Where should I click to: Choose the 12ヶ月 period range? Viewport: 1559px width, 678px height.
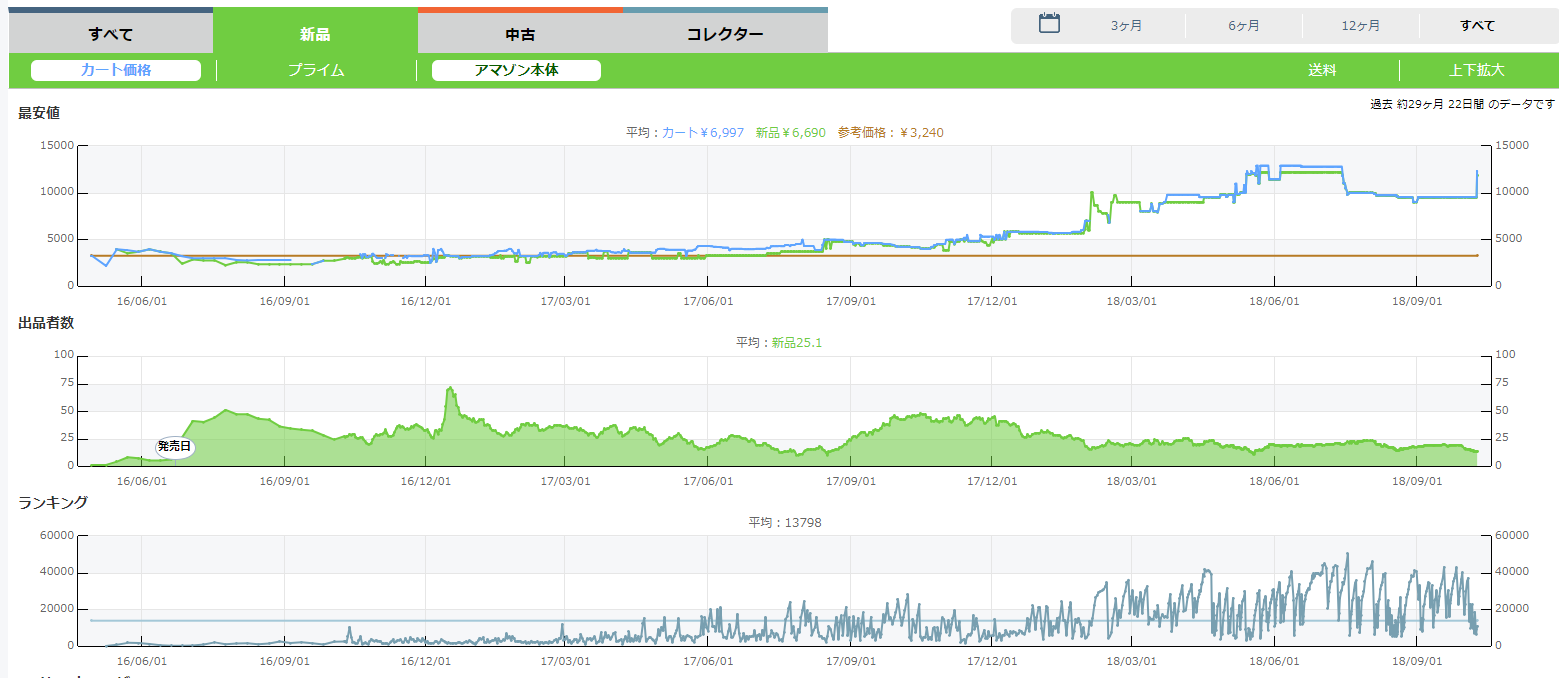[x=1361, y=26]
